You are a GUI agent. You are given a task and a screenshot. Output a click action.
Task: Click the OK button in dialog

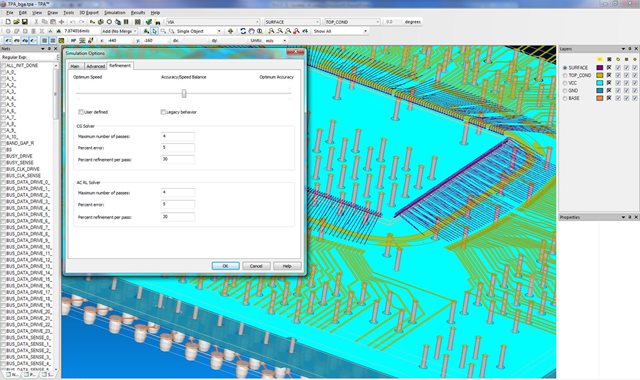click(x=226, y=266)
